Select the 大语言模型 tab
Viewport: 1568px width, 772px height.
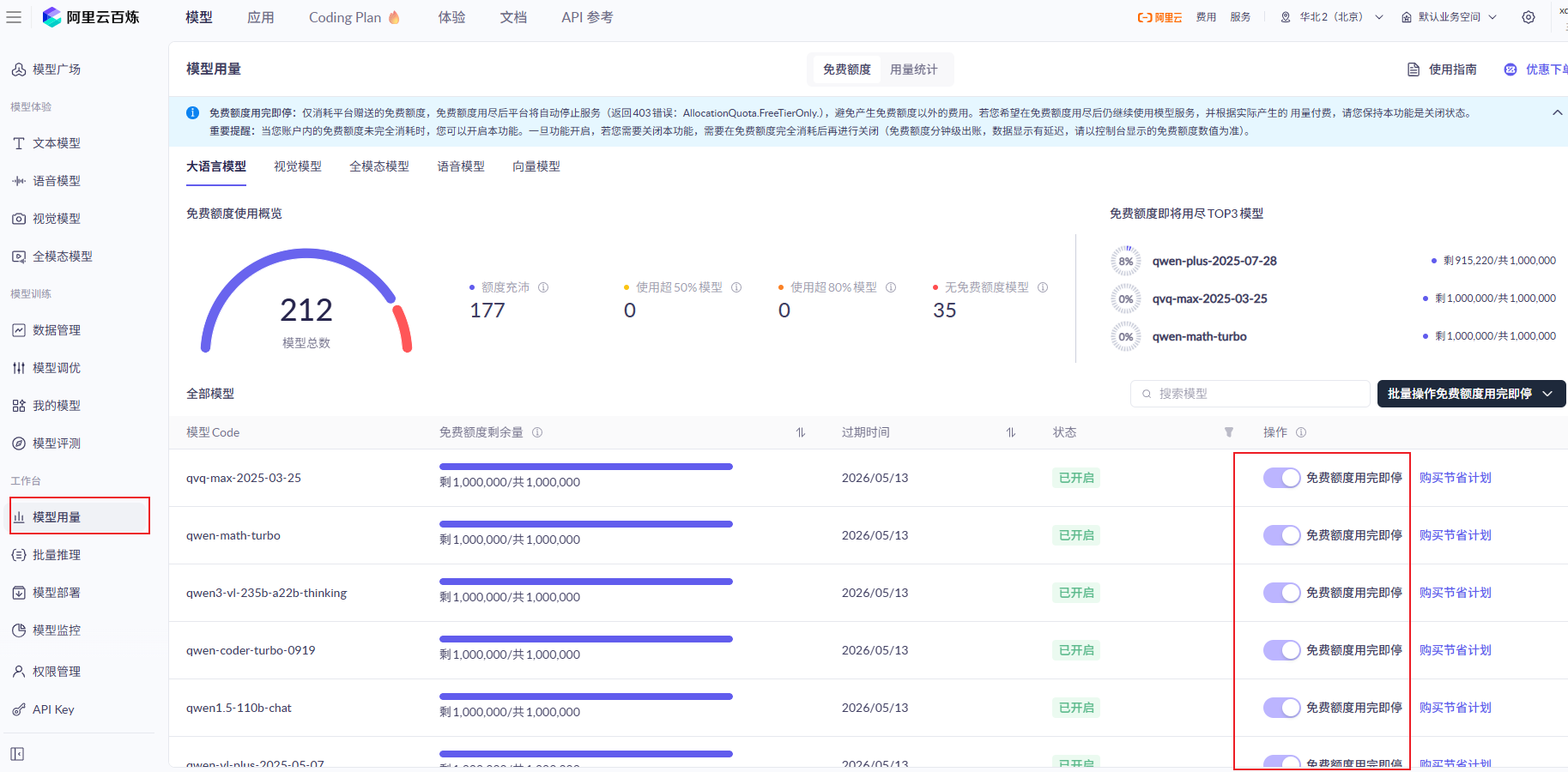(x=216, y=166)
